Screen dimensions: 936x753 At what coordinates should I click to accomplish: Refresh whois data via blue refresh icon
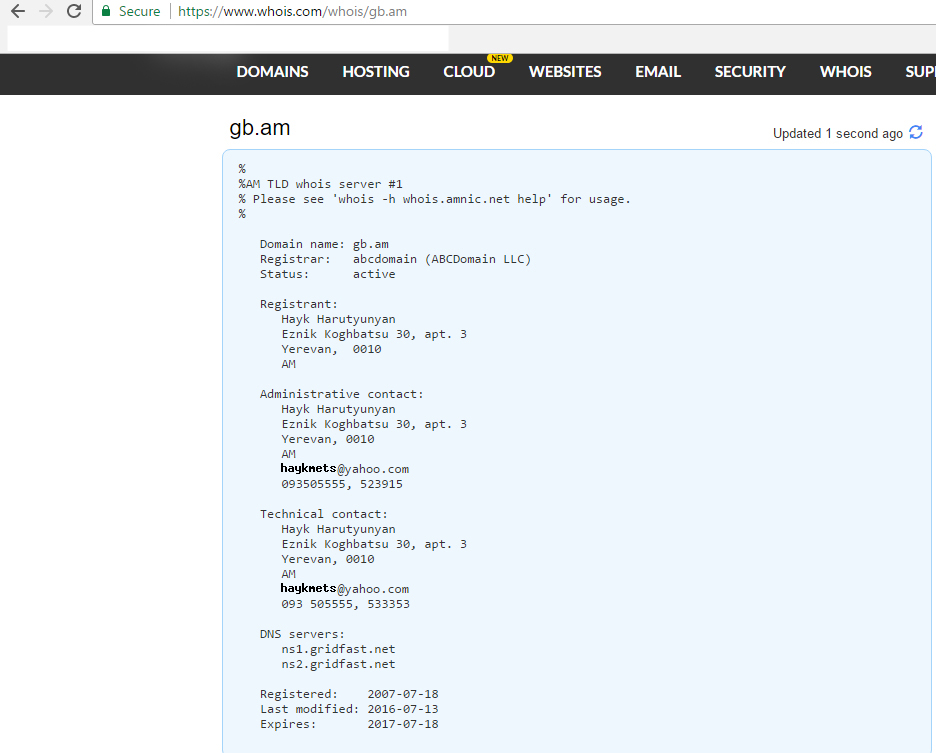pos(916,132)
